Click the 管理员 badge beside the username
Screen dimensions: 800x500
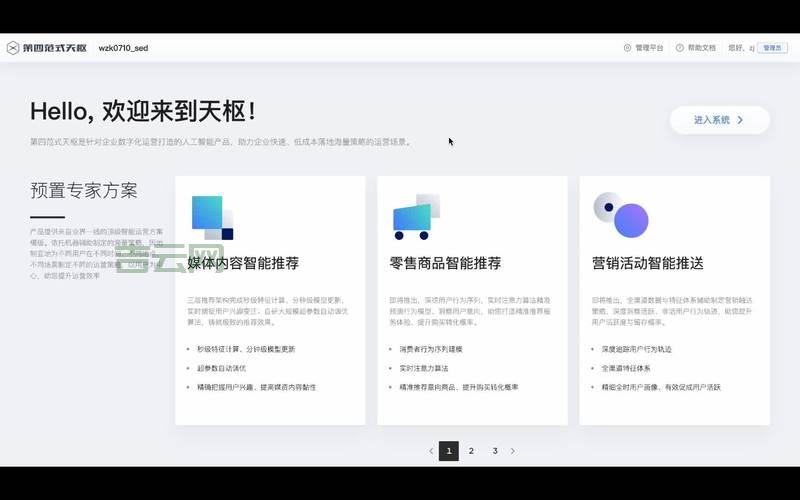pos(772,48)
